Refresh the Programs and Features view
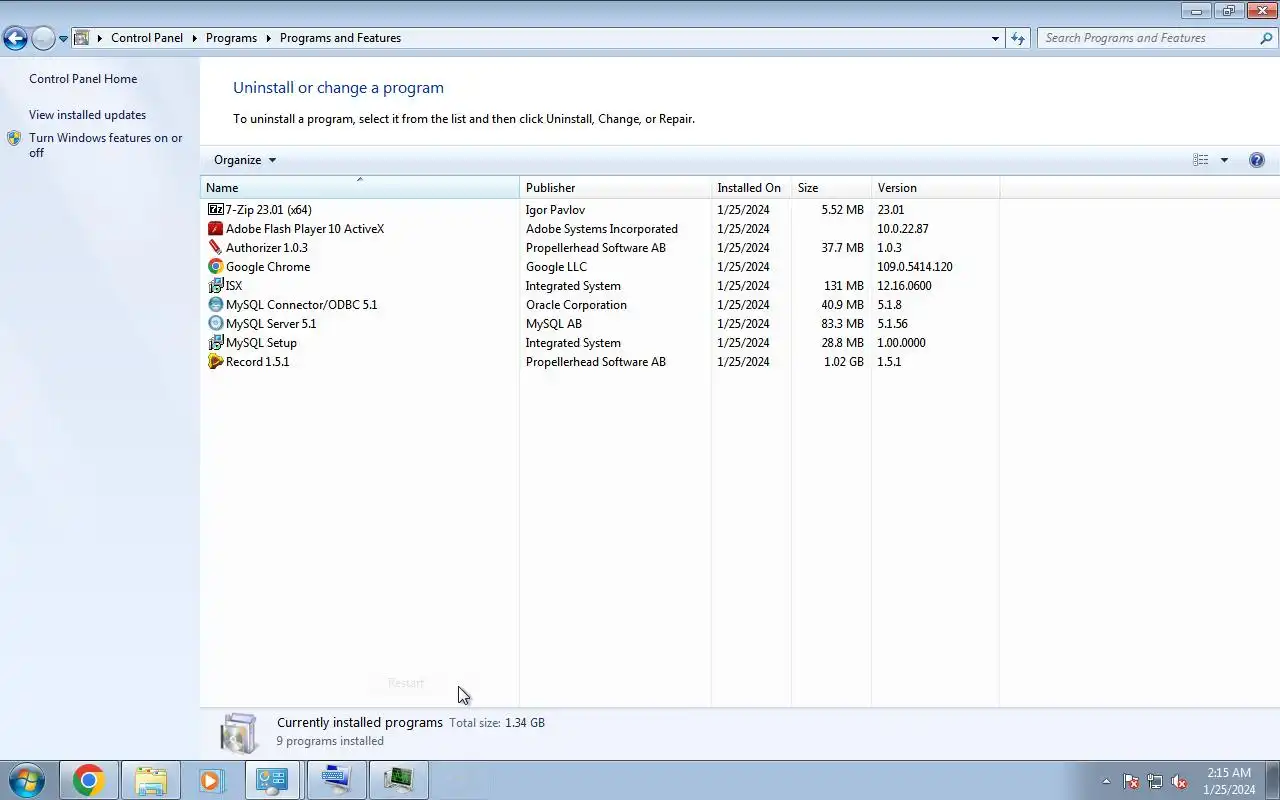Screen dimensions: 1280x800 click(1018, 38)
